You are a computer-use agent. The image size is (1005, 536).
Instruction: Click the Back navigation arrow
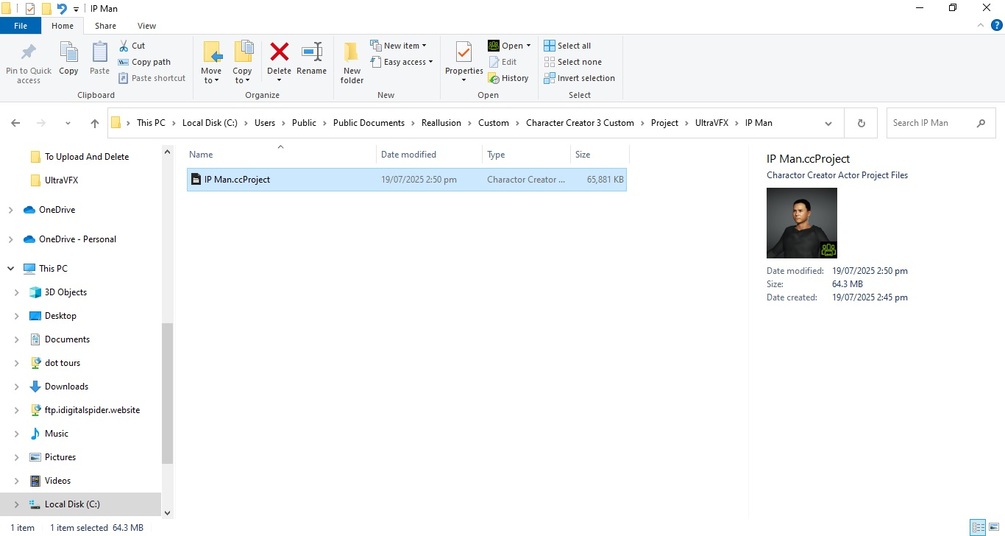pos(16,123)
